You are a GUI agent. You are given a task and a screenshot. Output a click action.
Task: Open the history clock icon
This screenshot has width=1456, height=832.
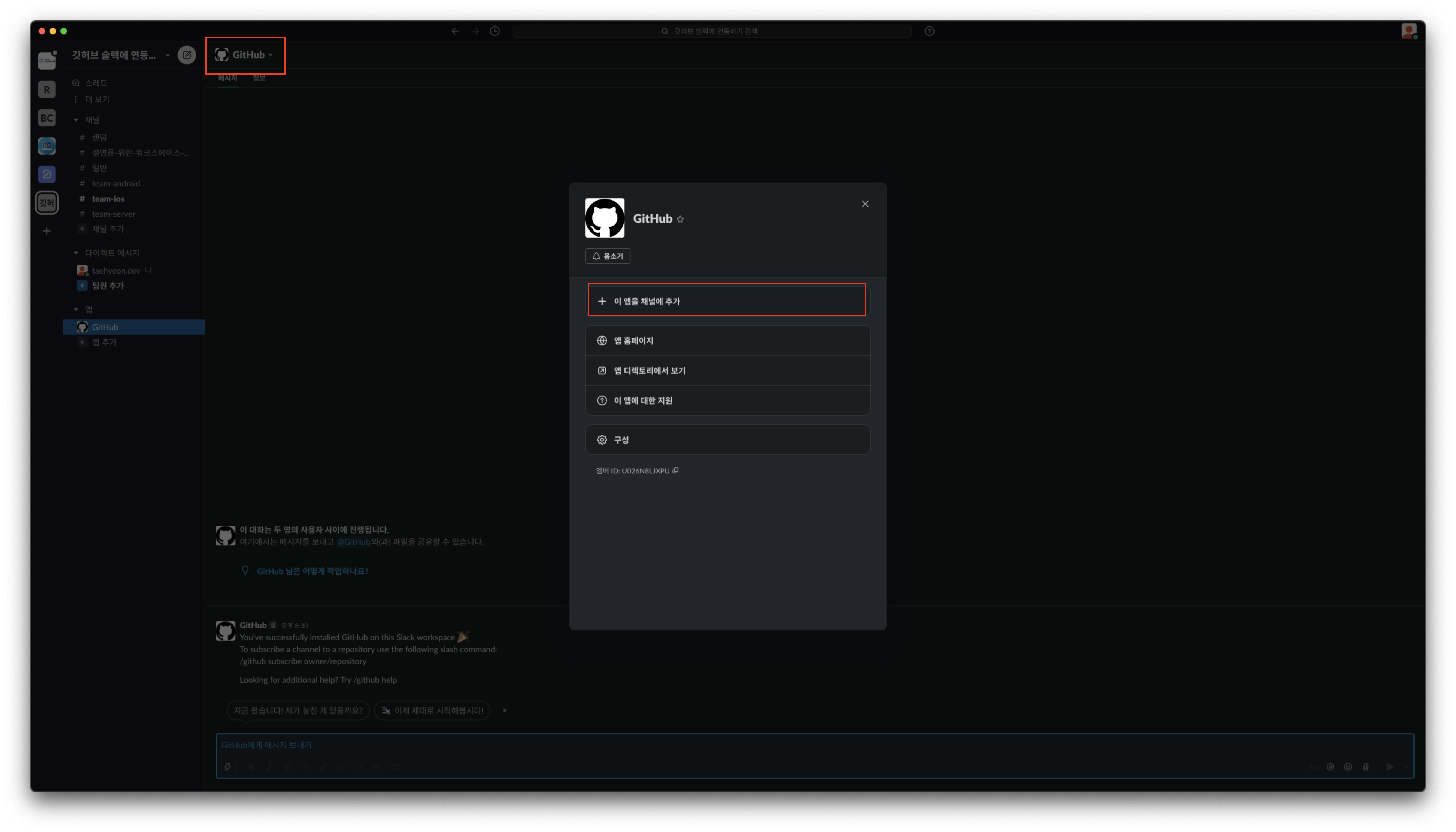495,31
